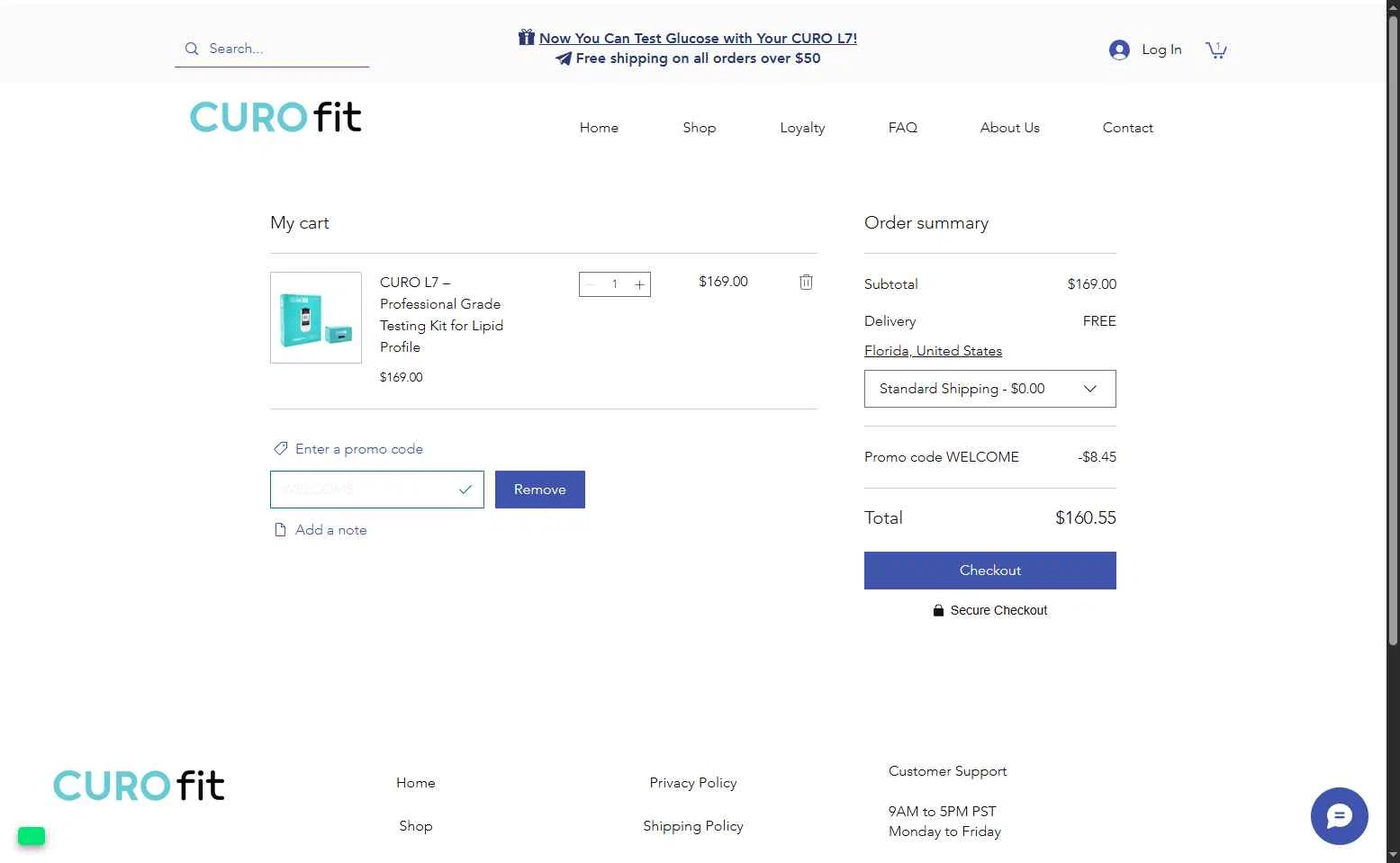Open the Shop menu item in top navigation
This screenshot has height=863, width=1400.
pyautogui.click(x=700, y=128)
